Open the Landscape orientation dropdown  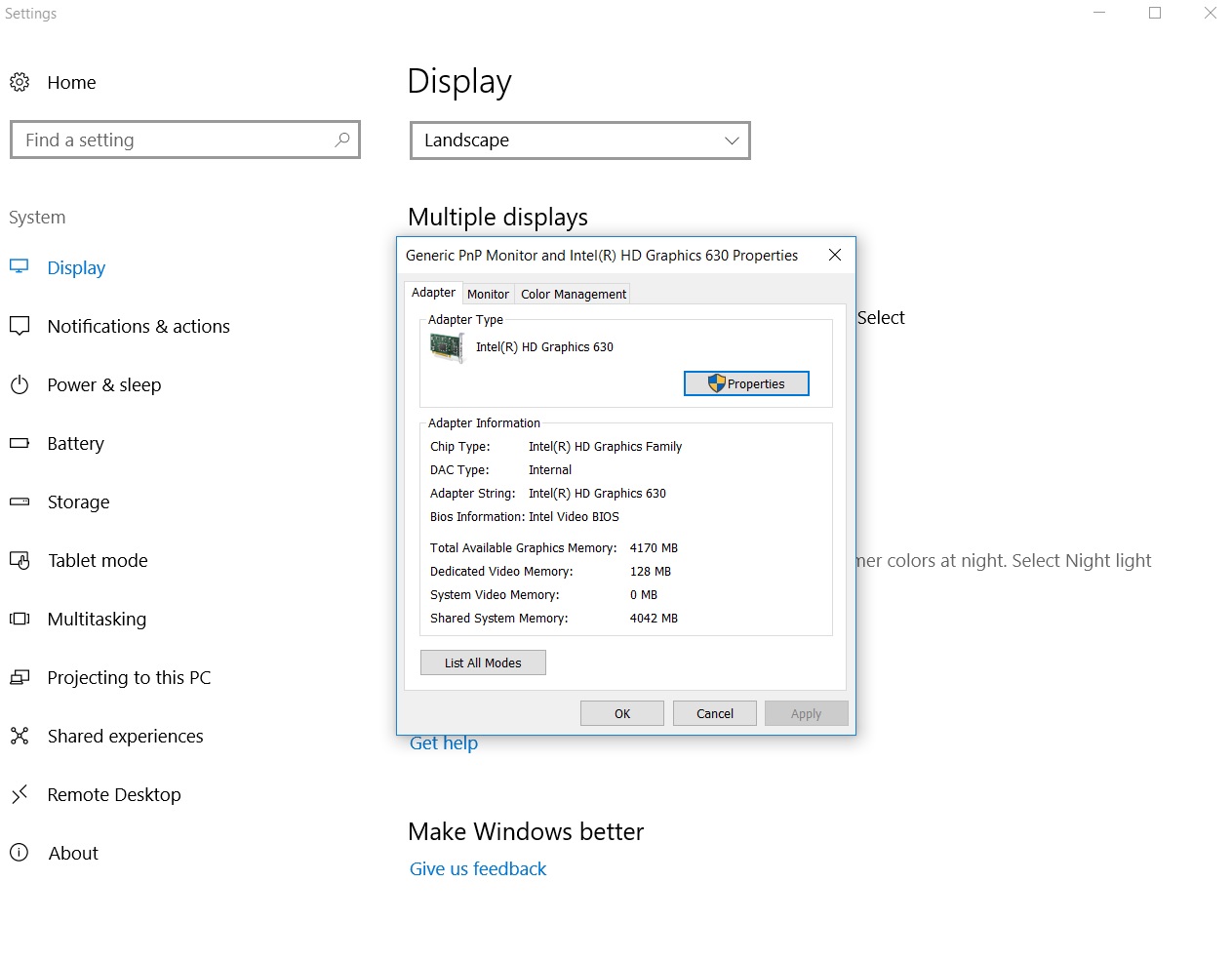pyautogui.click(x=580, y=140)
